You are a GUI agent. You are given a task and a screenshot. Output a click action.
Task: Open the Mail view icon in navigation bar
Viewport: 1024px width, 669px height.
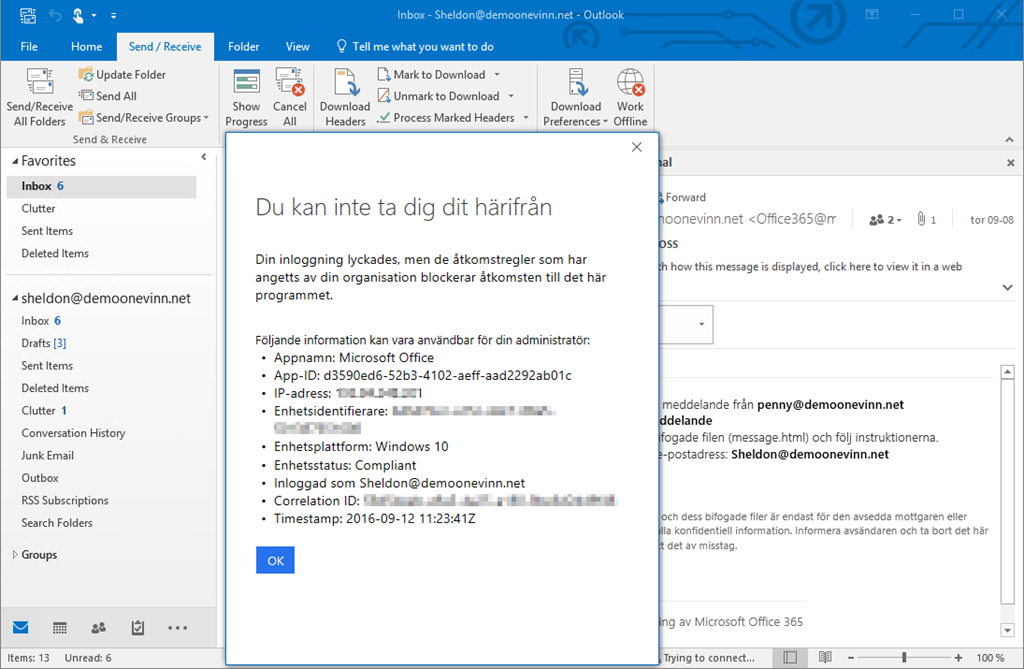coord(20,628)
